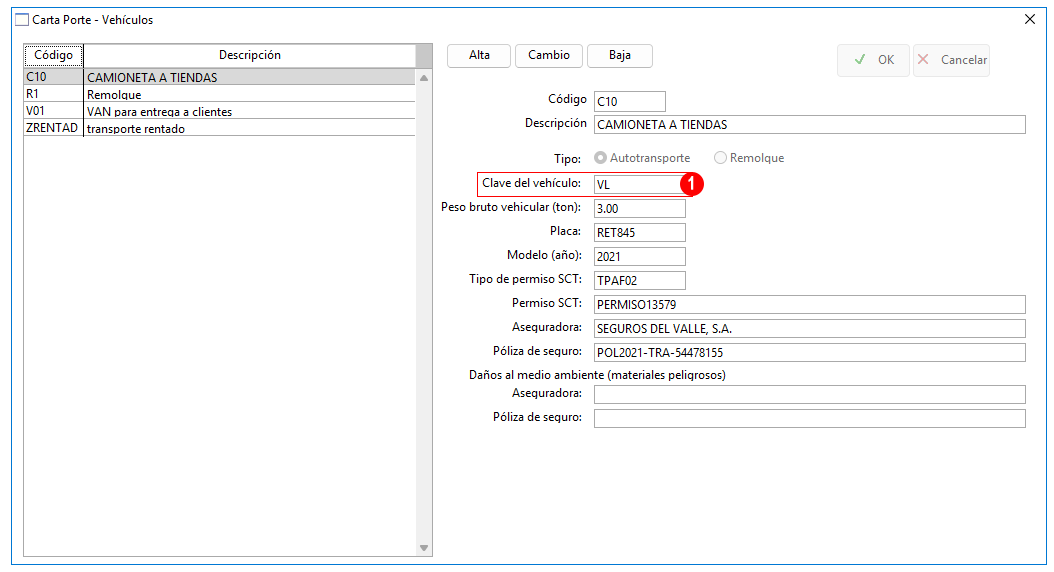Viewport: 1054px width, 572px height.
Task: Sort by the Código column header
Action: pyautogui.click(x=53, y=56)
